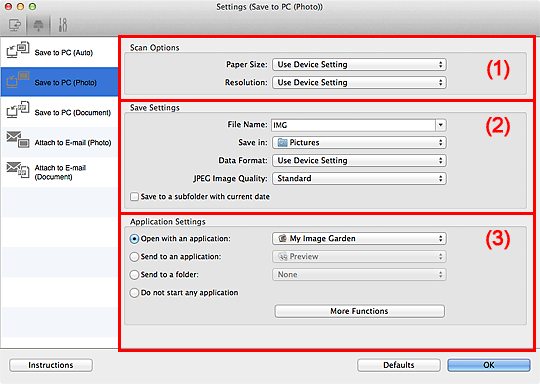Confirm settings with the OK button
This screenshot has height=384, width=540.
pos(489,365)
